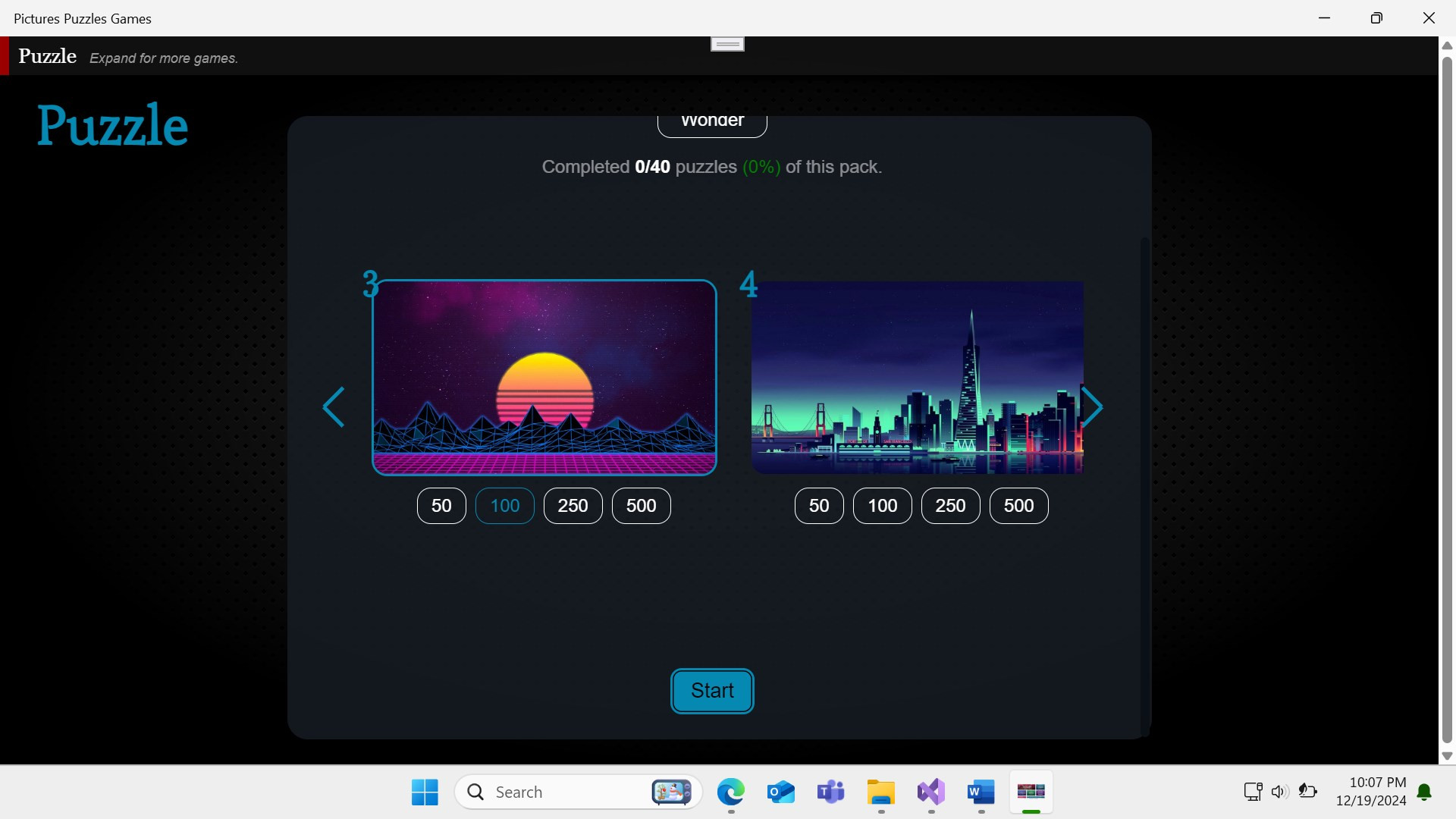This screenshot has width=1456, height=819.
Task: Select 500 pieces for puzzle 4
Action: [x=1018, y=506]
